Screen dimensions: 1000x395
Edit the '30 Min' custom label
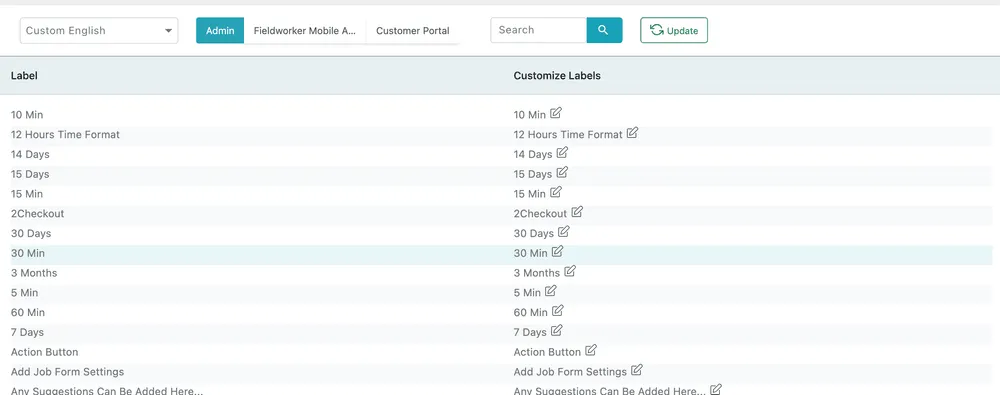pos(557,251)
